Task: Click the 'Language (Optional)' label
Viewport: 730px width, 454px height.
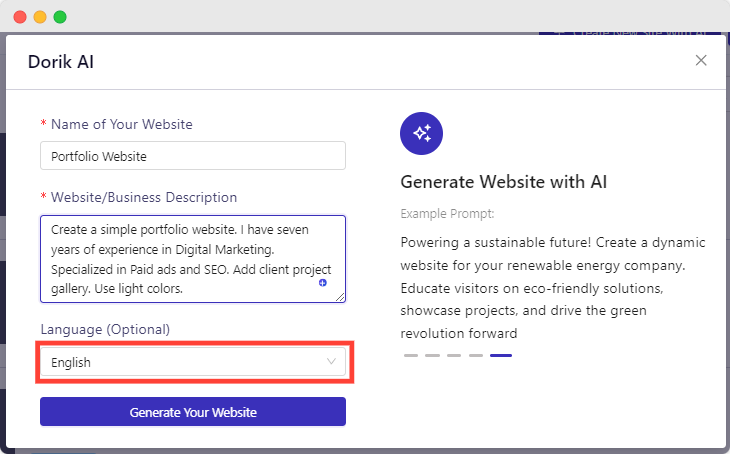Action: coord(105,329)
